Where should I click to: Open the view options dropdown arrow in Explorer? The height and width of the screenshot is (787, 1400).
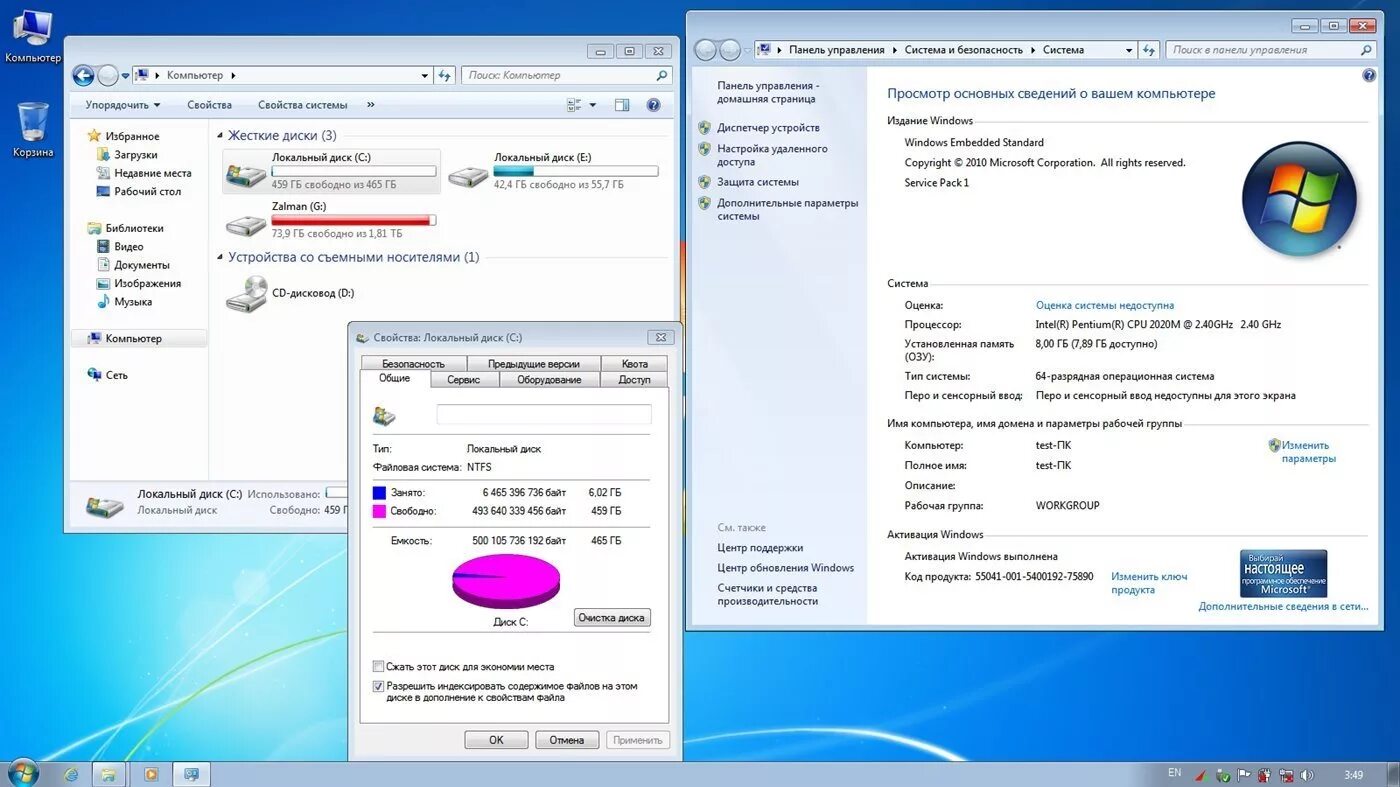click(593, 105)
